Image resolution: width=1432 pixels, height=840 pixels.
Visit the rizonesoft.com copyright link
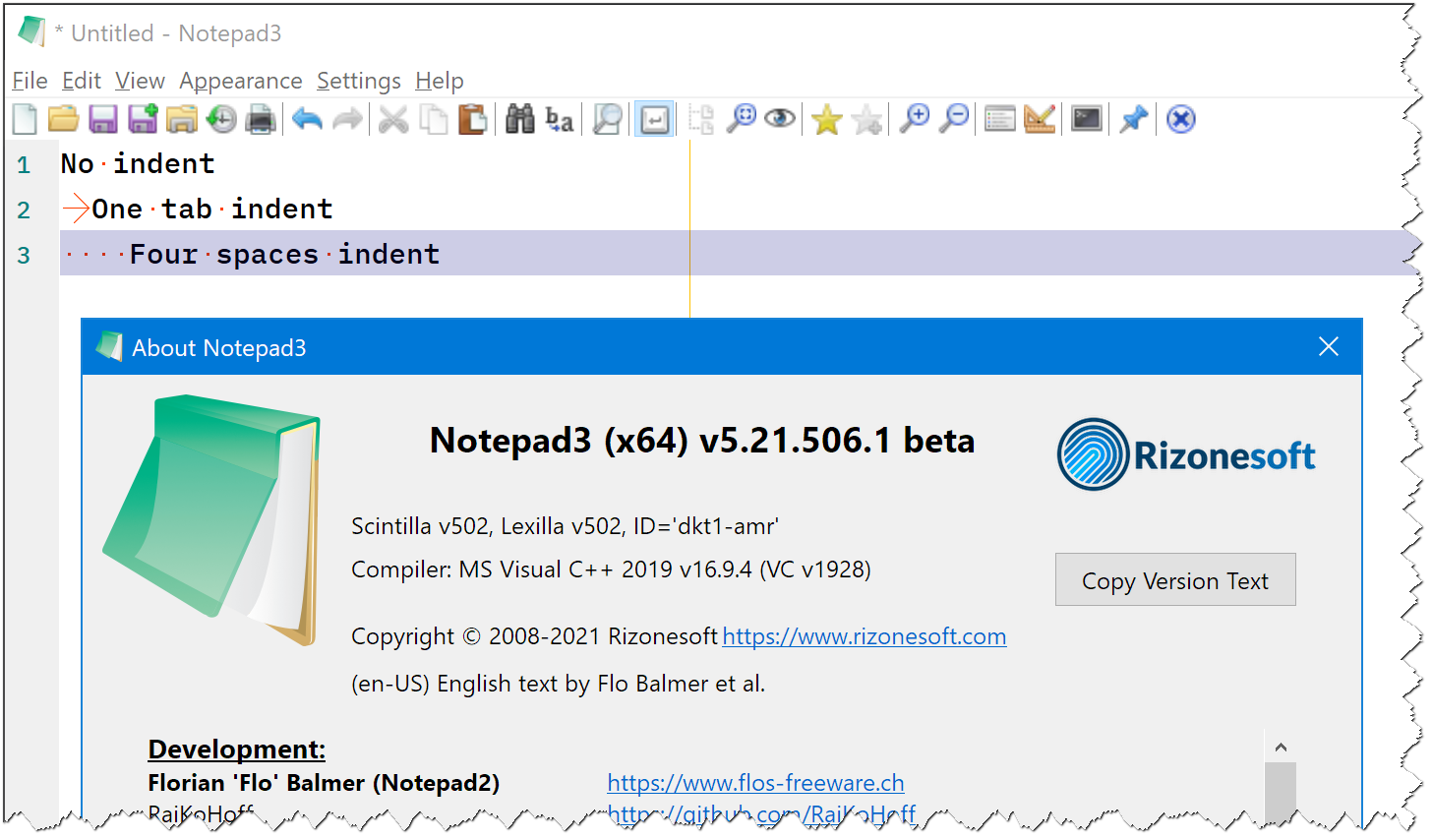click(864, 636)
